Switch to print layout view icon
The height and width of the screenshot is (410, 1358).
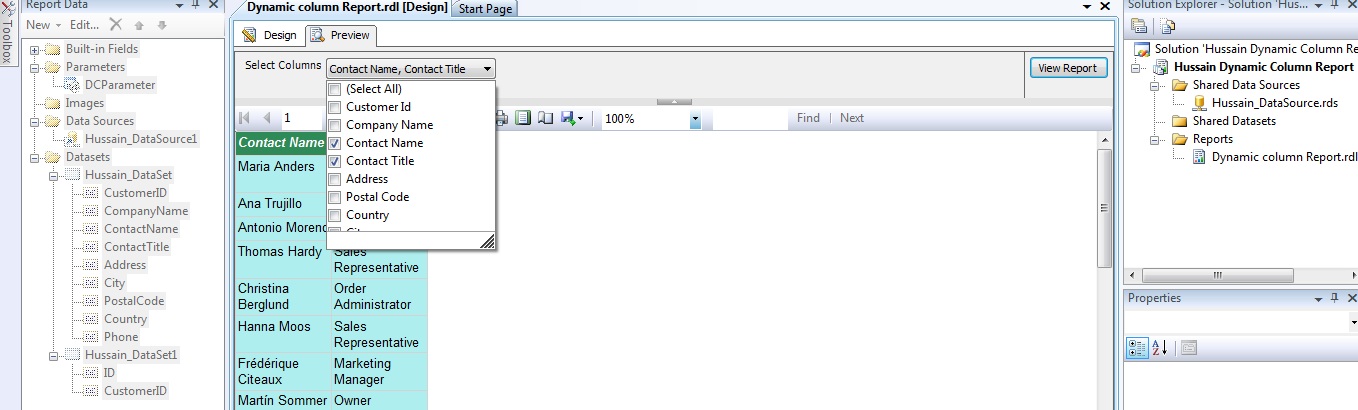point(523,118)
